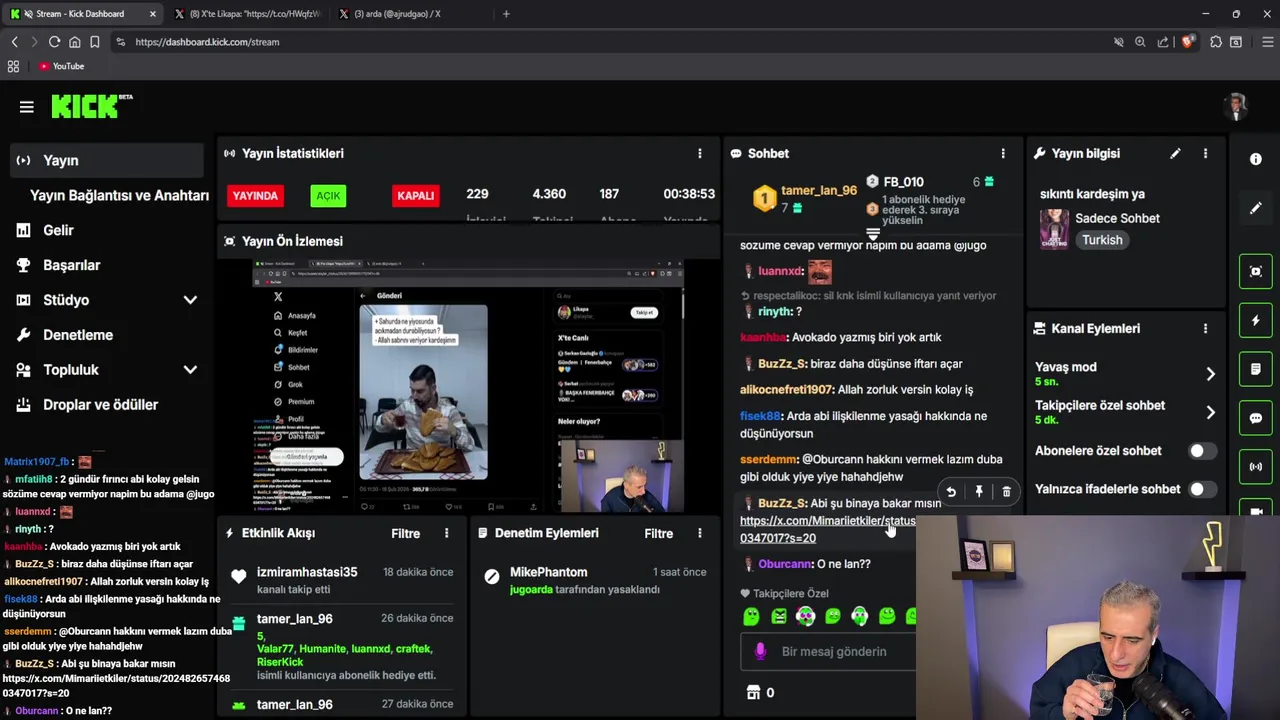The image size is (1280, 720).
Task: Open Sohbet panel three-dot menu
Action: coord(1003,153)
